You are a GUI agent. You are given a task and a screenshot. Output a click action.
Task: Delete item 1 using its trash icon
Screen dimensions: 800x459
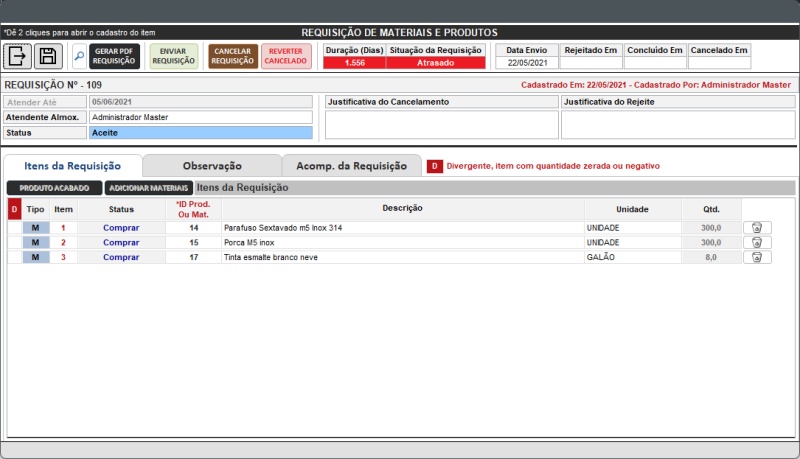757,227
